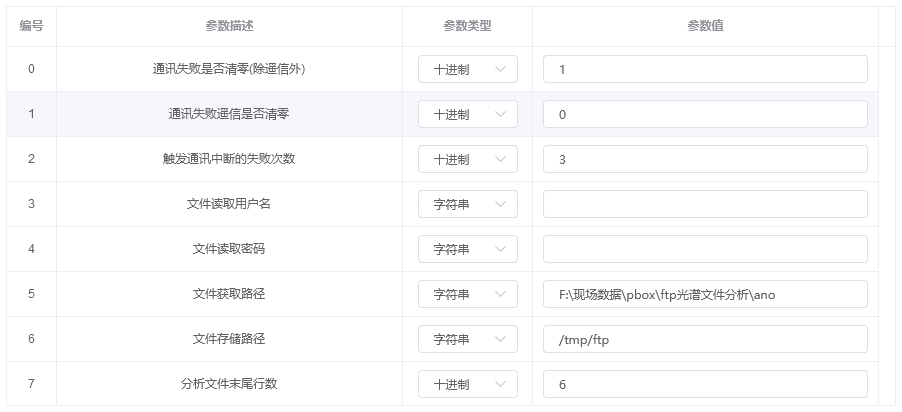Click the value field for 通讯失败遥信是否清零
The image size is (902, 412).
coord(705,114)
